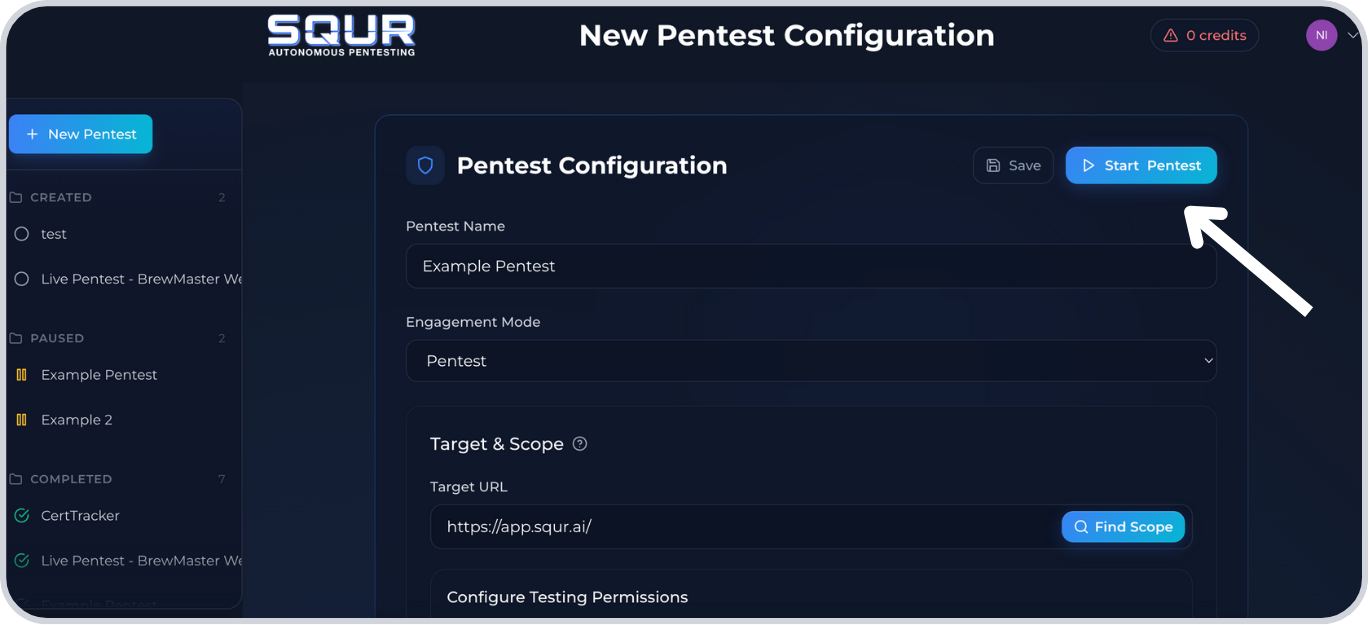Viewport: 1369px width, 625px height.
Task: Click the shield icon beside Pentest Configuration
Action: (x=425, y=165)
